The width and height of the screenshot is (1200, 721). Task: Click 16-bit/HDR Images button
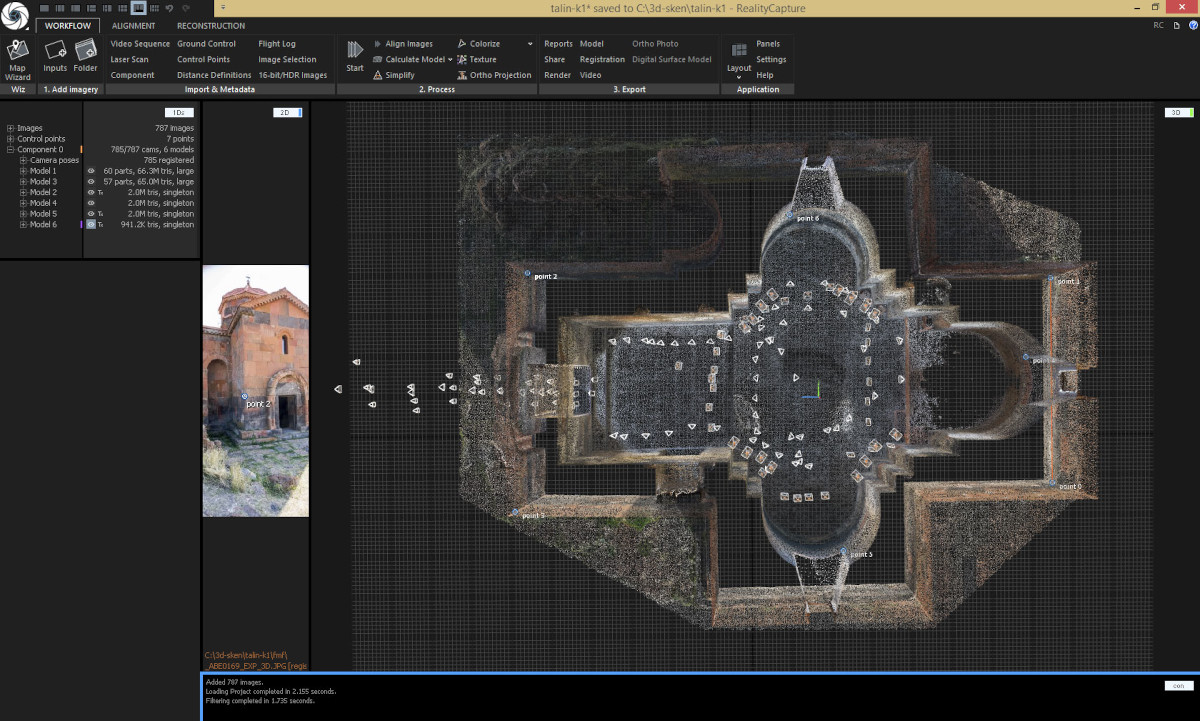point(293,75)
